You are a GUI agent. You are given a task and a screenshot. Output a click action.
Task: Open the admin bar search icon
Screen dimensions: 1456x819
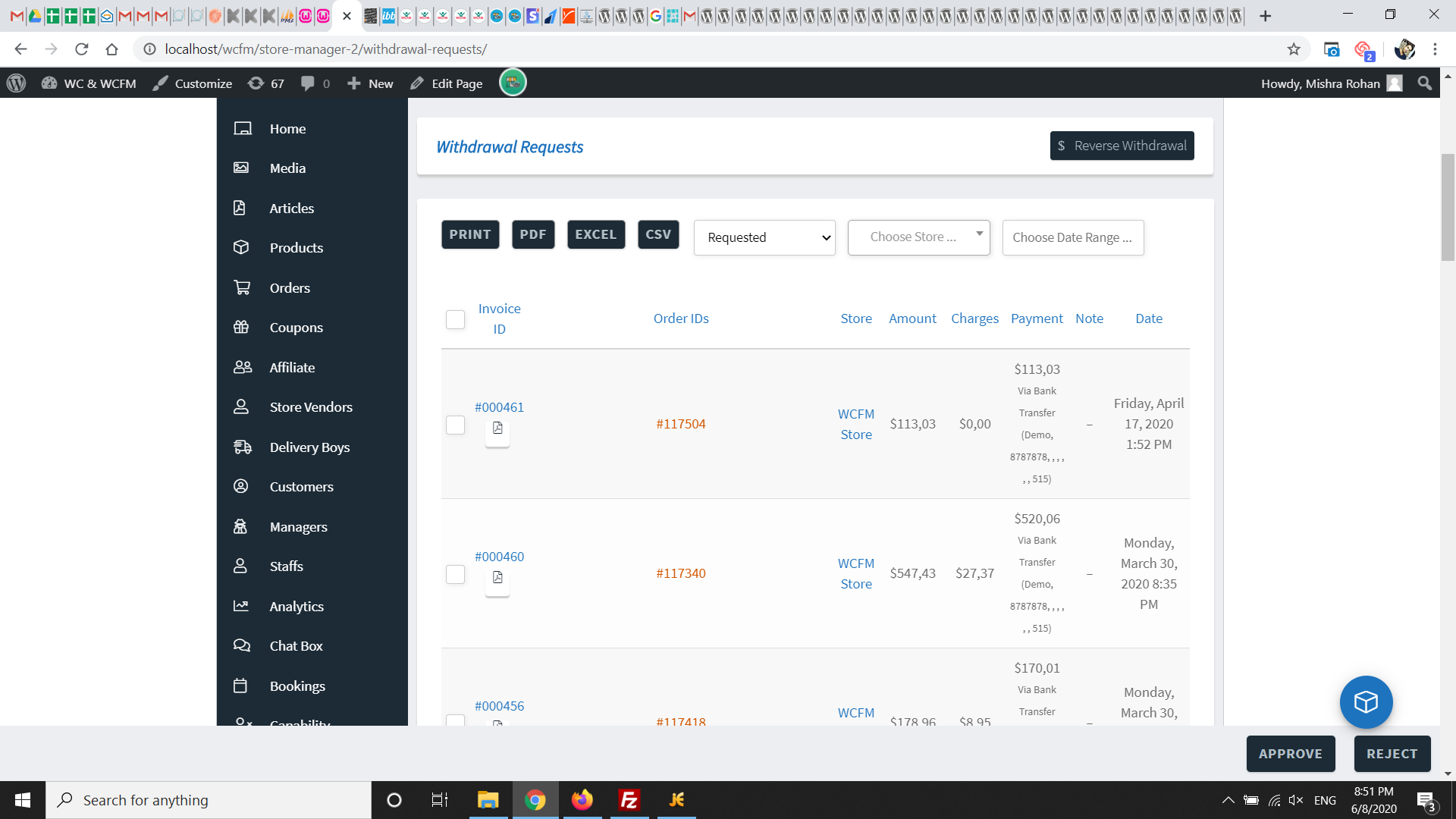[1425, 83]
